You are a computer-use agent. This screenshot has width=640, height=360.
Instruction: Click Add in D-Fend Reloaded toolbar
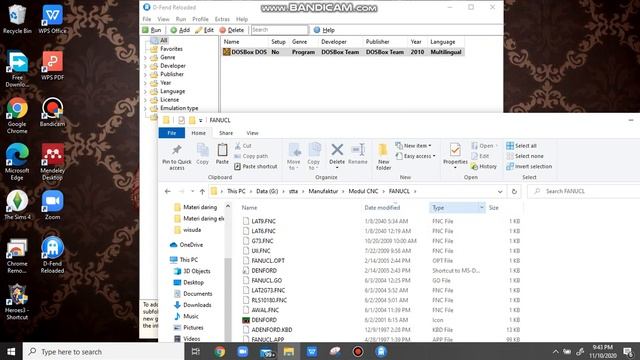[x=180, y=30]
